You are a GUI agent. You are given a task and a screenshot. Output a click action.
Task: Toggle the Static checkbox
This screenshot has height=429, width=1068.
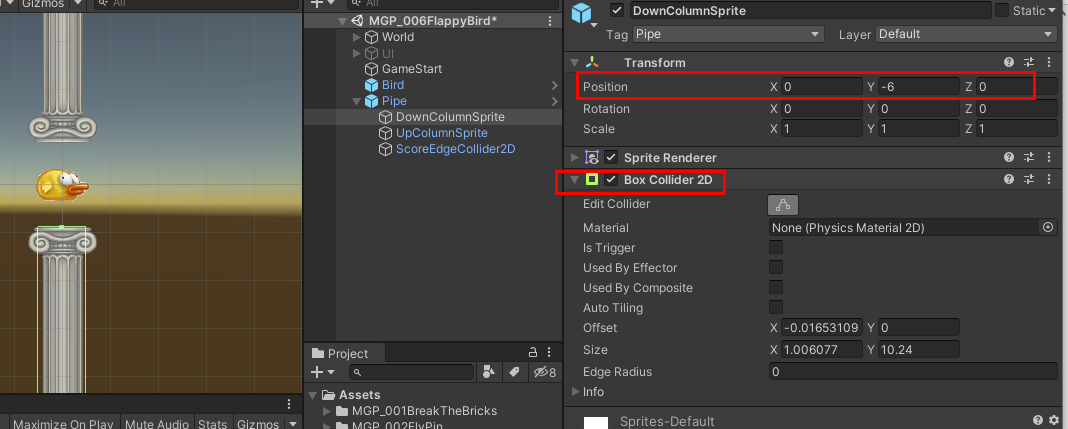(x=1002, y=10)
